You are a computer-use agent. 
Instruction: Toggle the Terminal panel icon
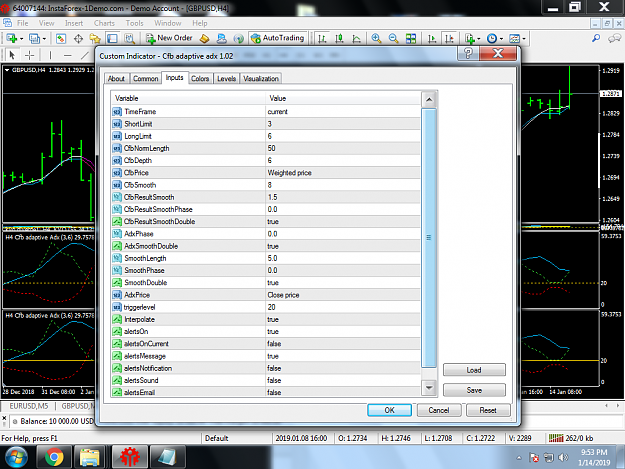112,39
